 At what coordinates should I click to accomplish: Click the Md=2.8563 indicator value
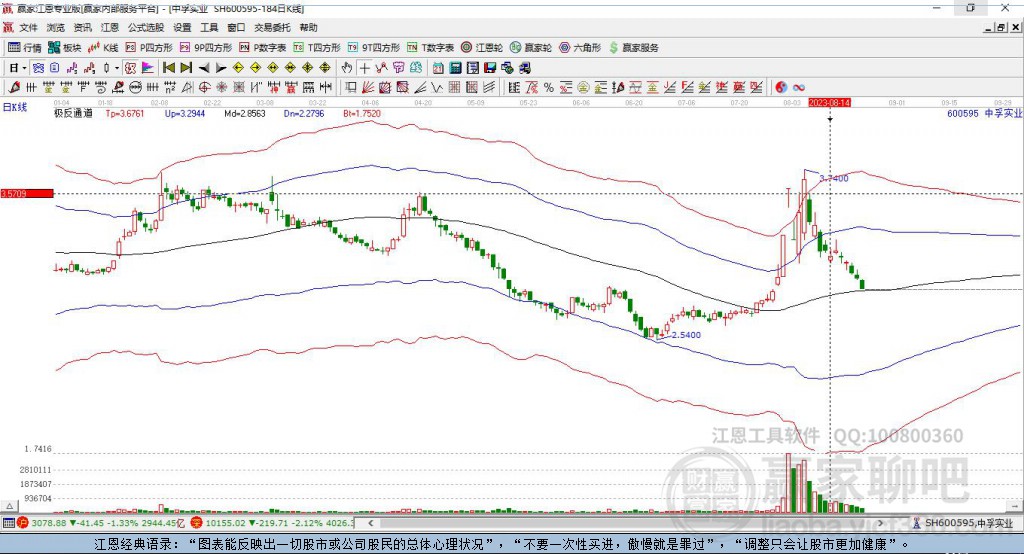coord(245,113)
